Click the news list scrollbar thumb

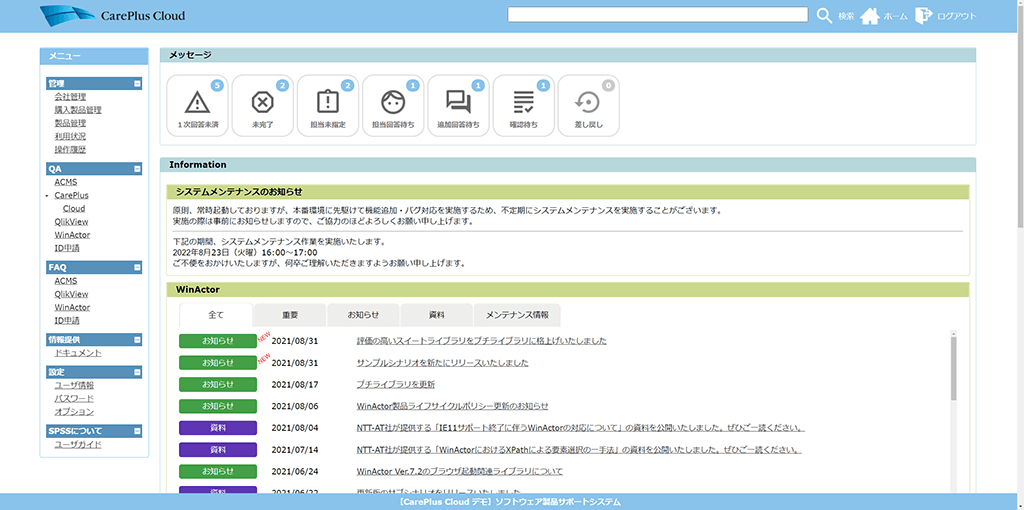(953, 369)
